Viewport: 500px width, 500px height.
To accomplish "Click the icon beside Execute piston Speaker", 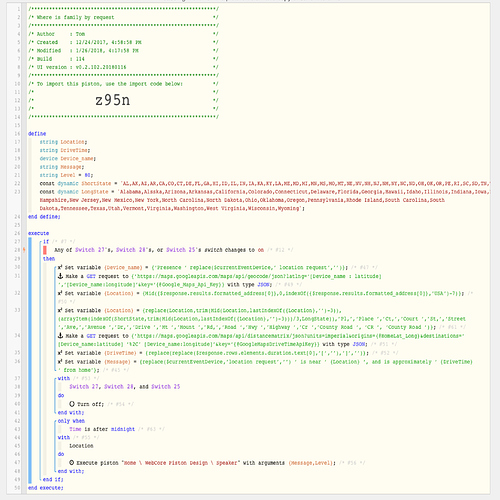I will coord(72,463).
